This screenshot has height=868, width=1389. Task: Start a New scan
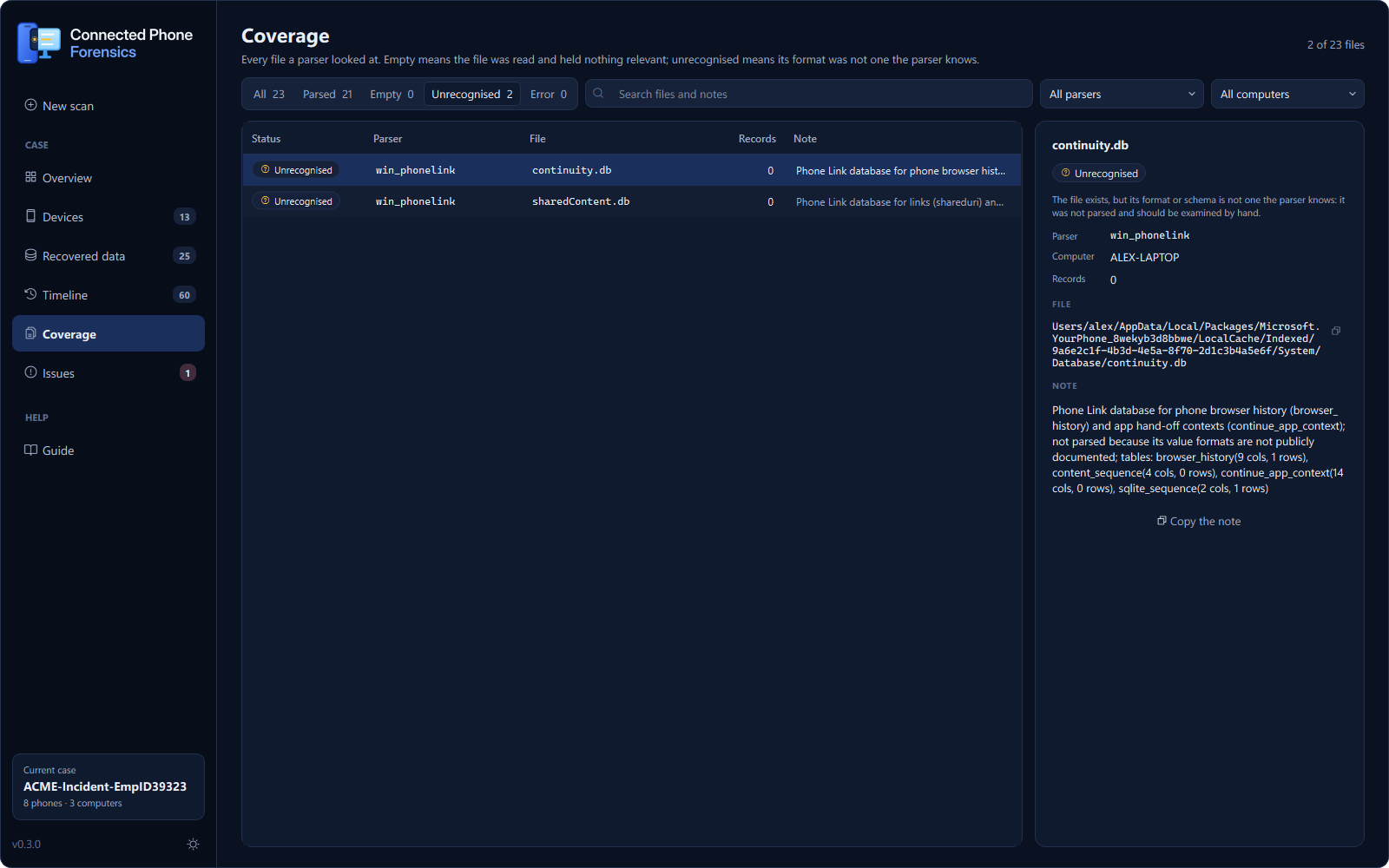tap(109, 106)
